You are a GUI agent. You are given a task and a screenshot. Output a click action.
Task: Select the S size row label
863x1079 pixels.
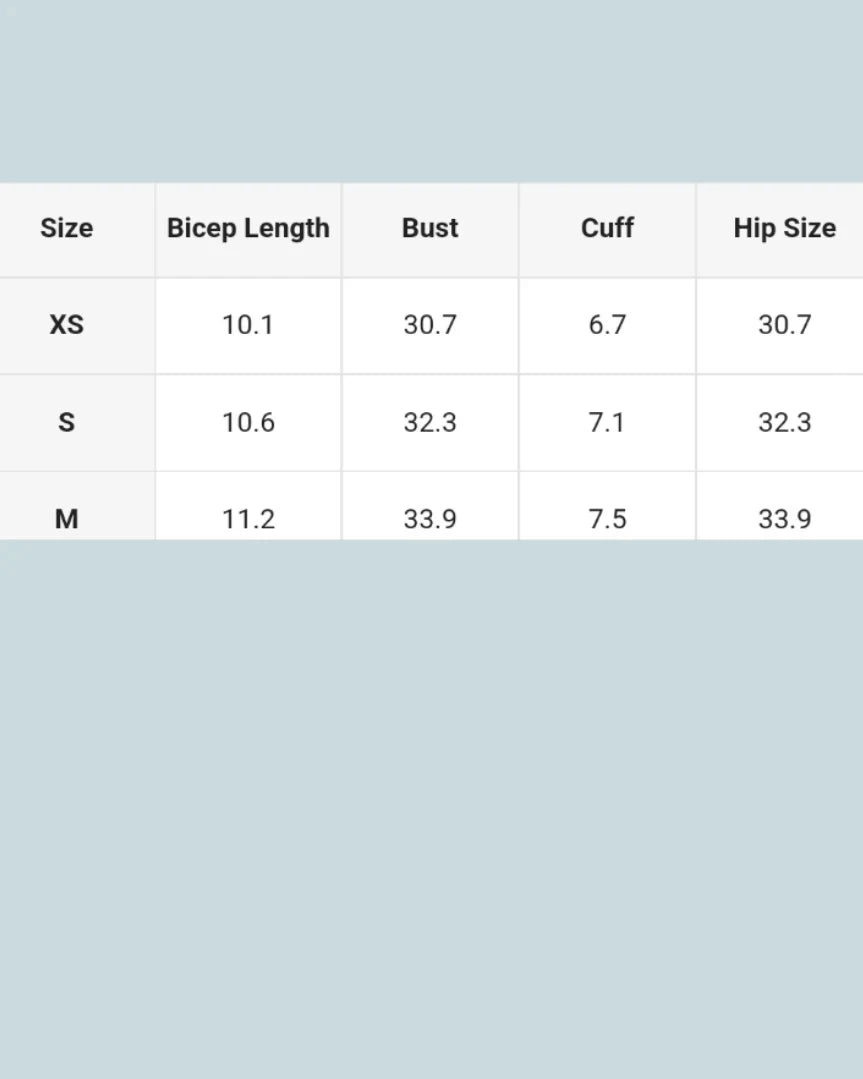coord(66,422)
